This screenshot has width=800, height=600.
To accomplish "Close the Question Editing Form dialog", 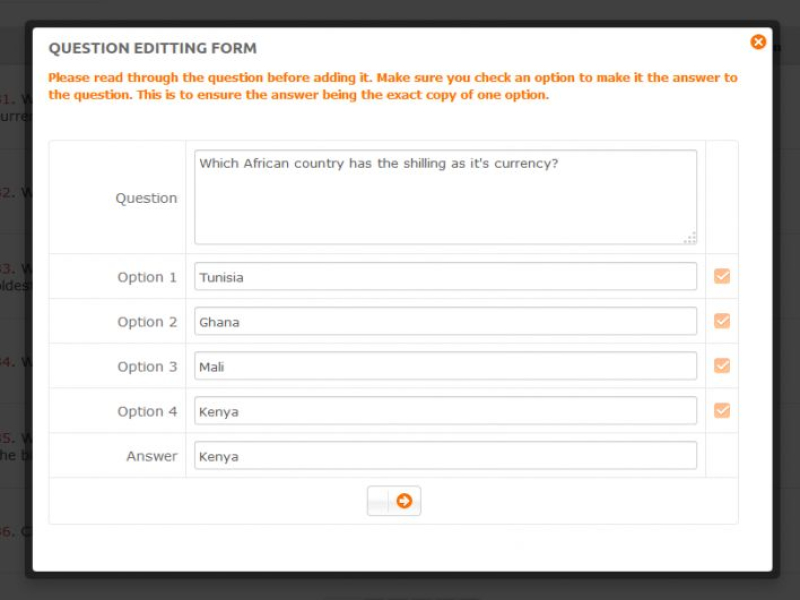I will pyautogui.click(x=758, y=42).
